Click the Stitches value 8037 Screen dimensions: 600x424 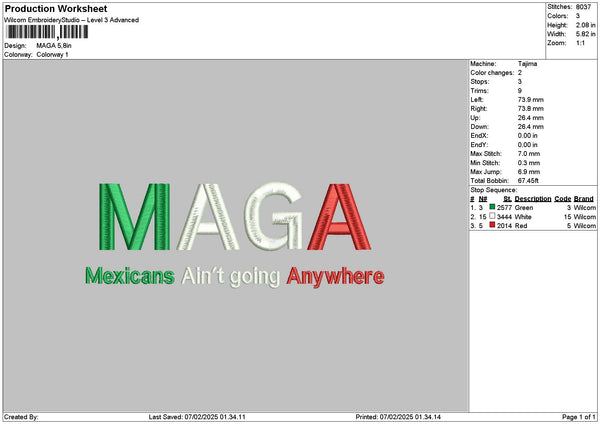click(583, 7)
